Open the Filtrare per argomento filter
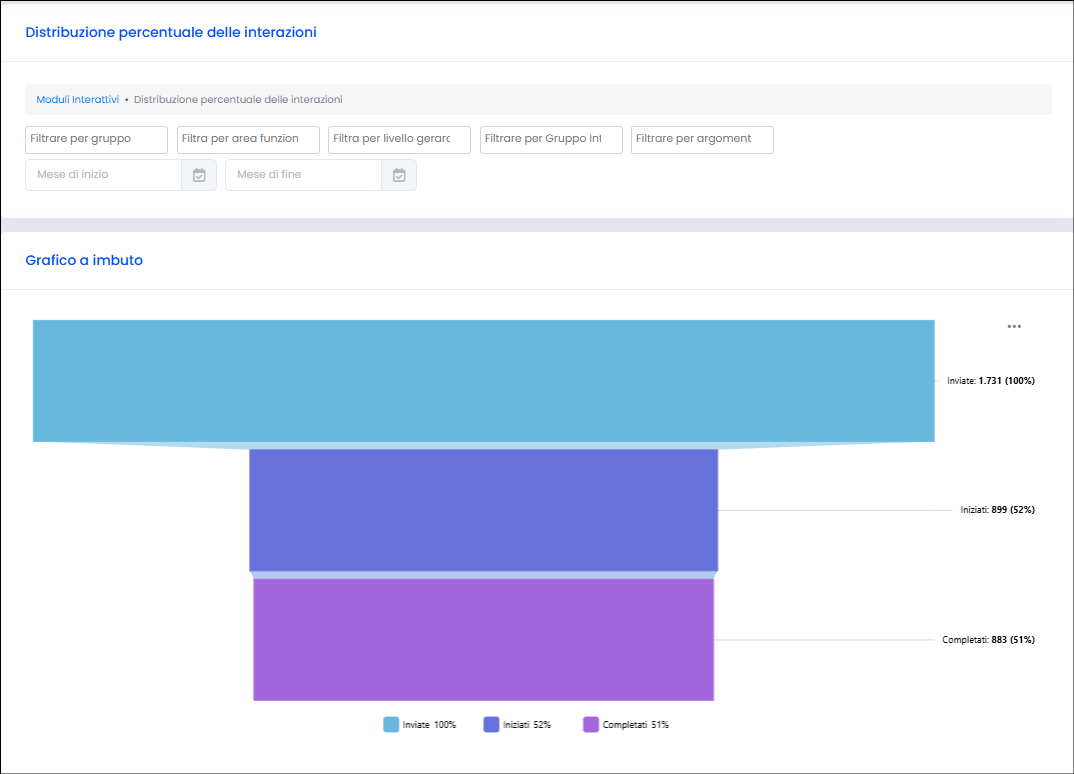The height and width of the screenshot is (774, 1074). tap(702, 140)
